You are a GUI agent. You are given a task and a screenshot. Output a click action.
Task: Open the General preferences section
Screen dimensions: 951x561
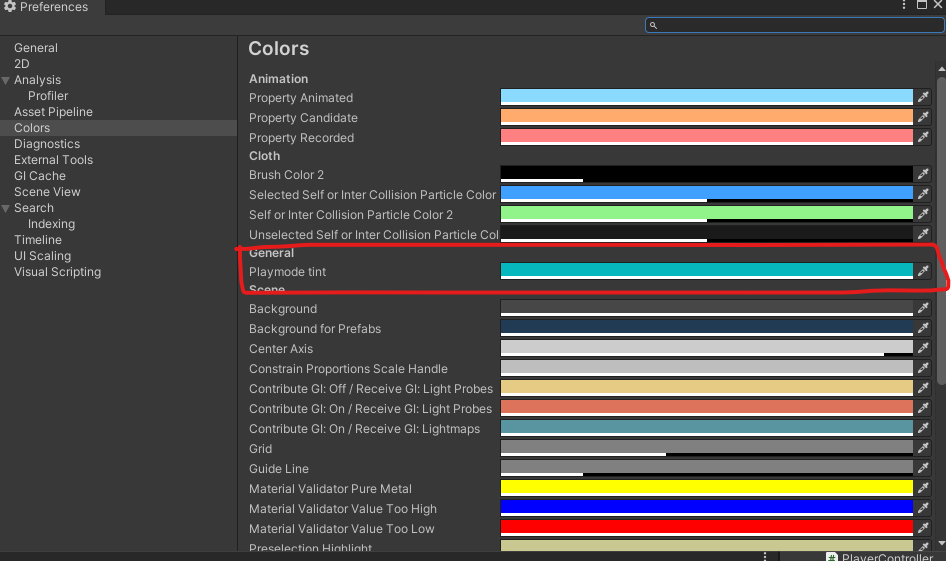point(36,48)
